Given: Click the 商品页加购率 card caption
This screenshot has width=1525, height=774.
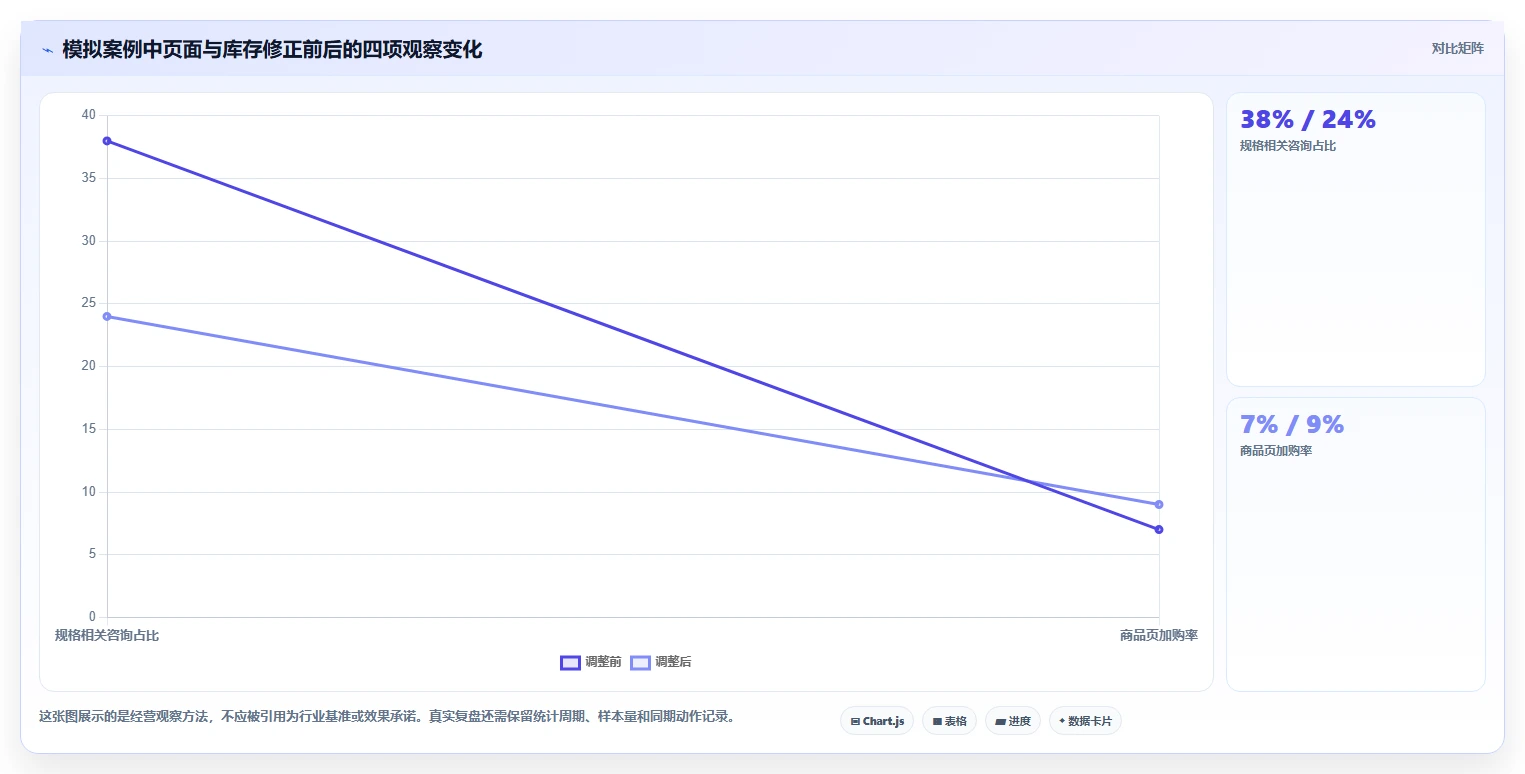Looking at the screenshot, I should click(1276, 451).
